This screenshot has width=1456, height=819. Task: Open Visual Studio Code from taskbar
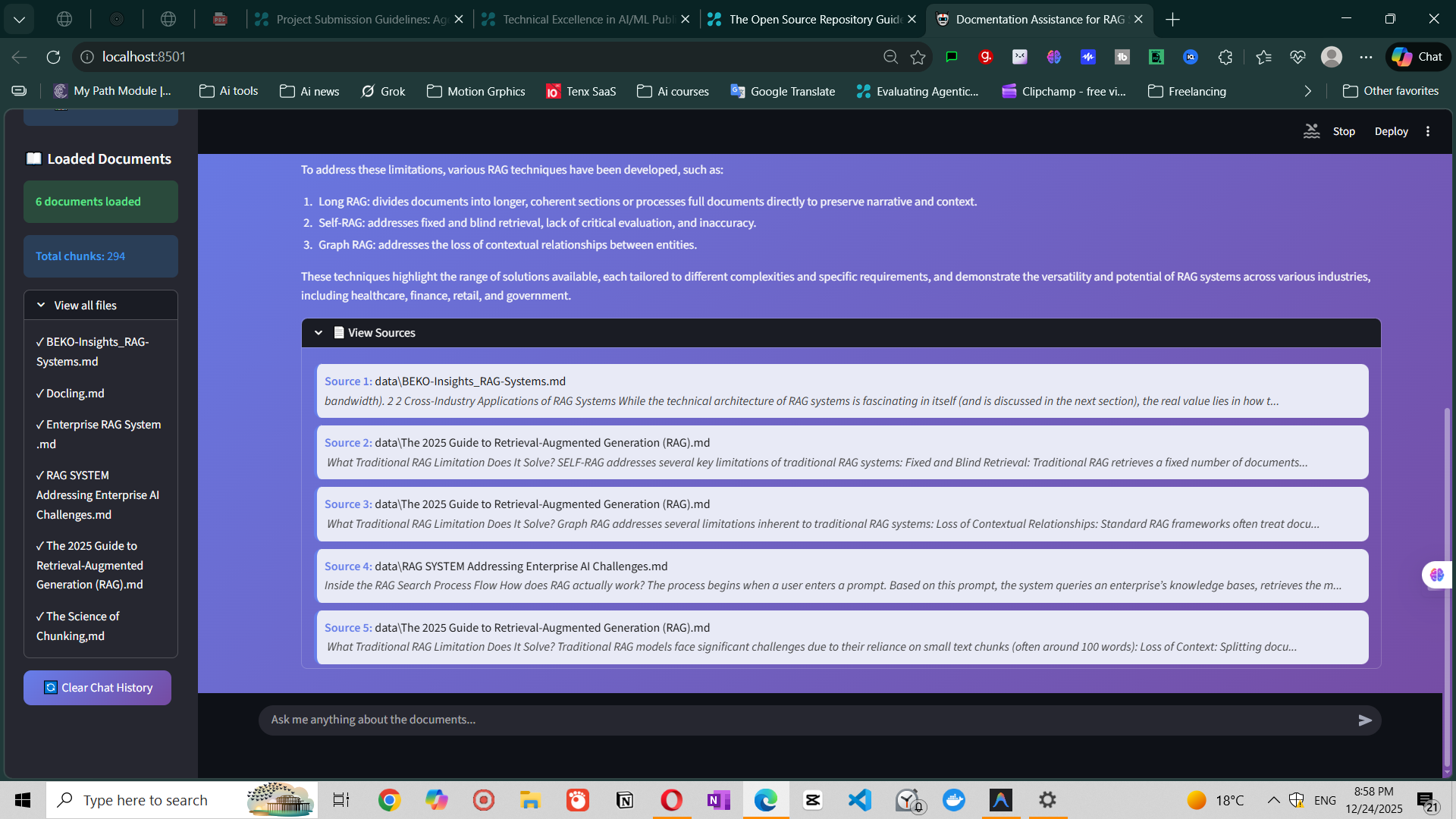[860, 800]
